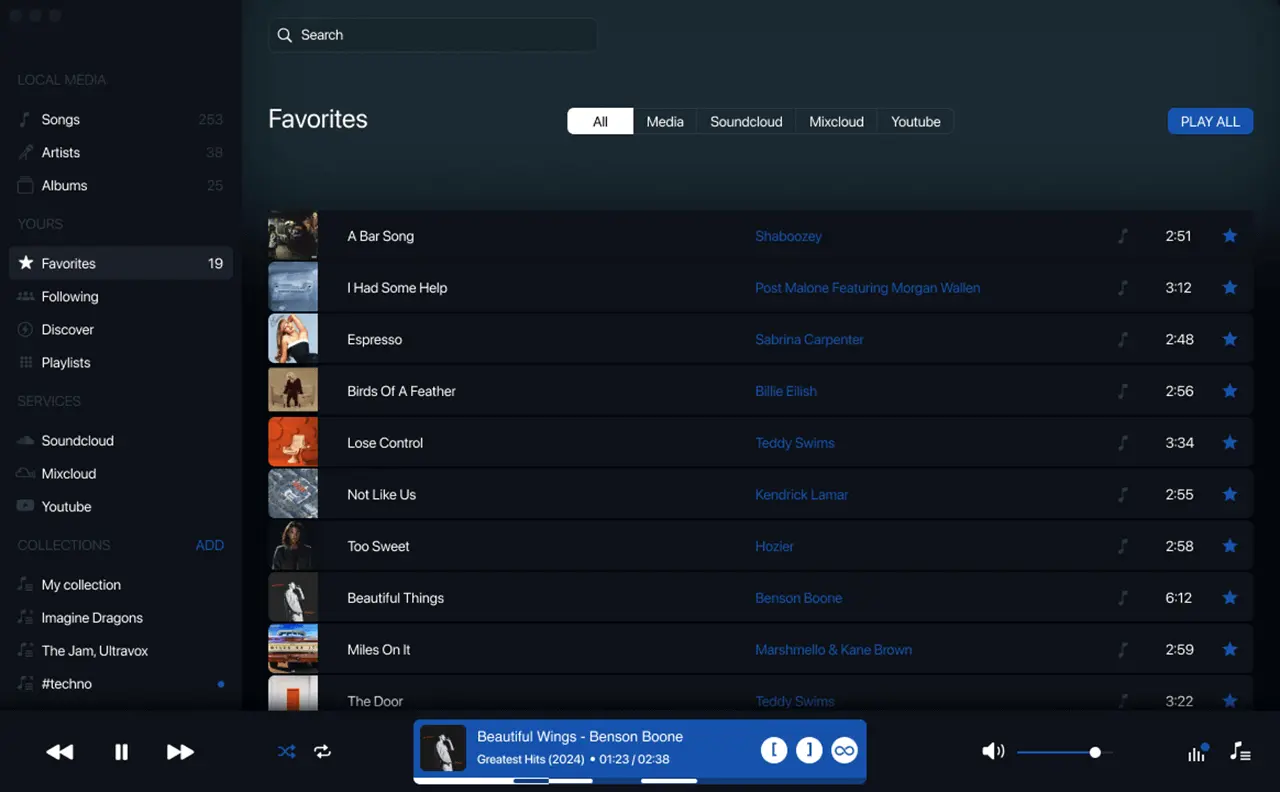
Task: Switch to the Soundcloud filter tab
Action: [x=746, y=121]
